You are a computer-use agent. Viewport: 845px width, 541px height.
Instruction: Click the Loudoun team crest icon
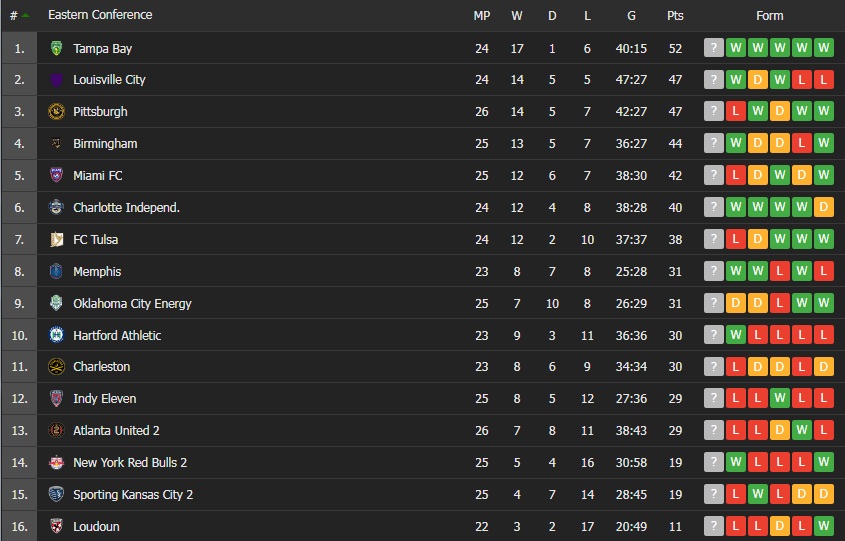pyautogui.click(x=56, y=527)
